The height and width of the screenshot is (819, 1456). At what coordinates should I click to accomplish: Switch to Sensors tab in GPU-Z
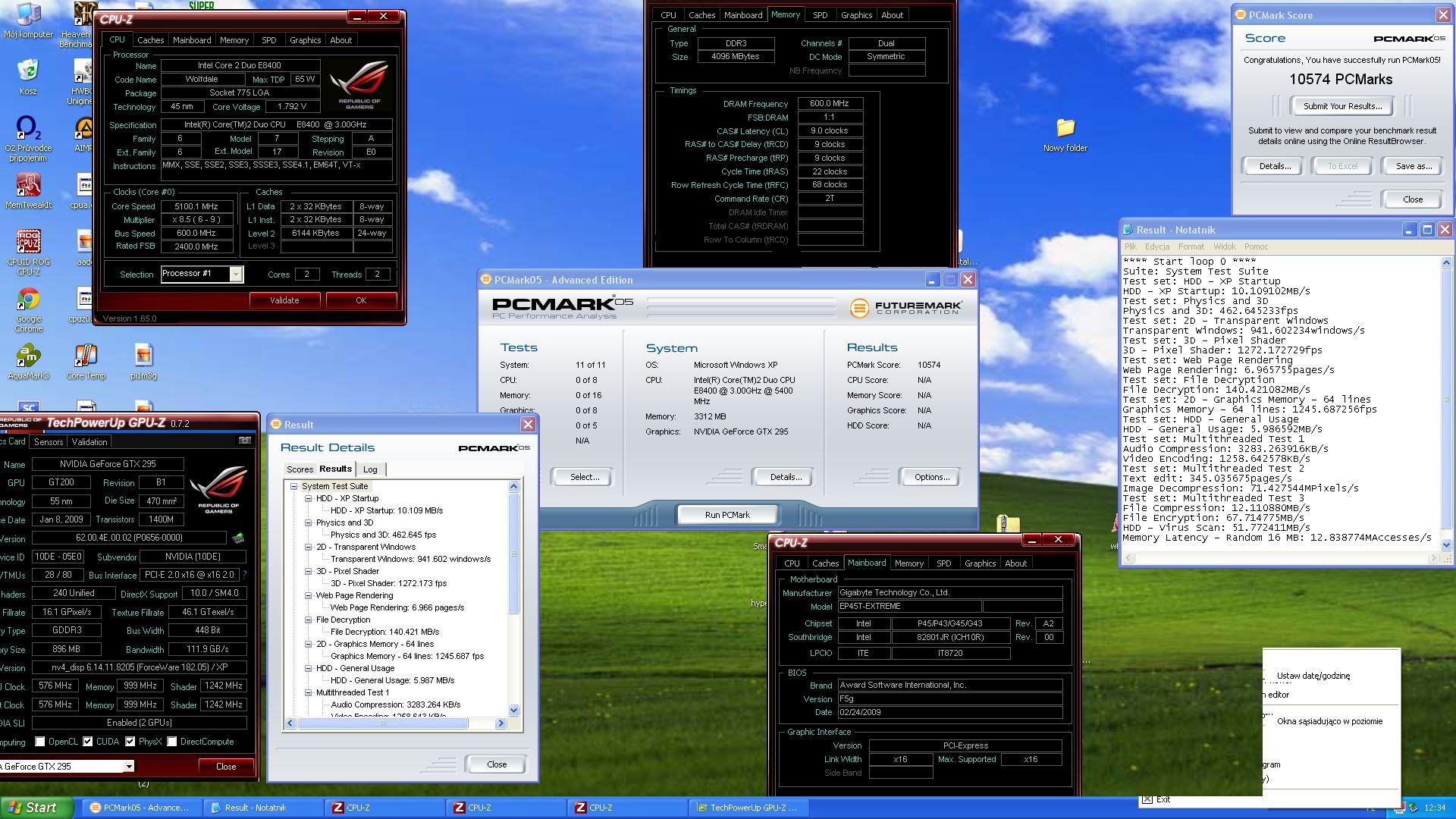(49, 441)
